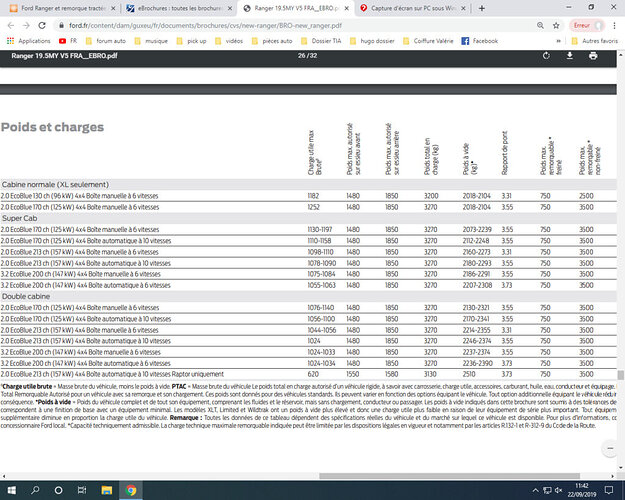This screenshot has height=500, width=625.
Task: Open Cortana circle in the taskbar
Action: point(58,490)
